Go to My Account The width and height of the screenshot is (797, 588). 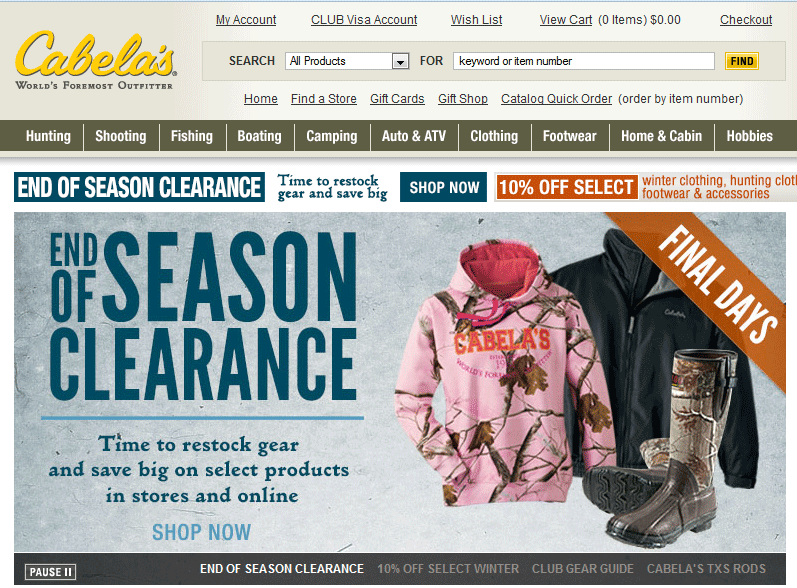pos(246,20)
